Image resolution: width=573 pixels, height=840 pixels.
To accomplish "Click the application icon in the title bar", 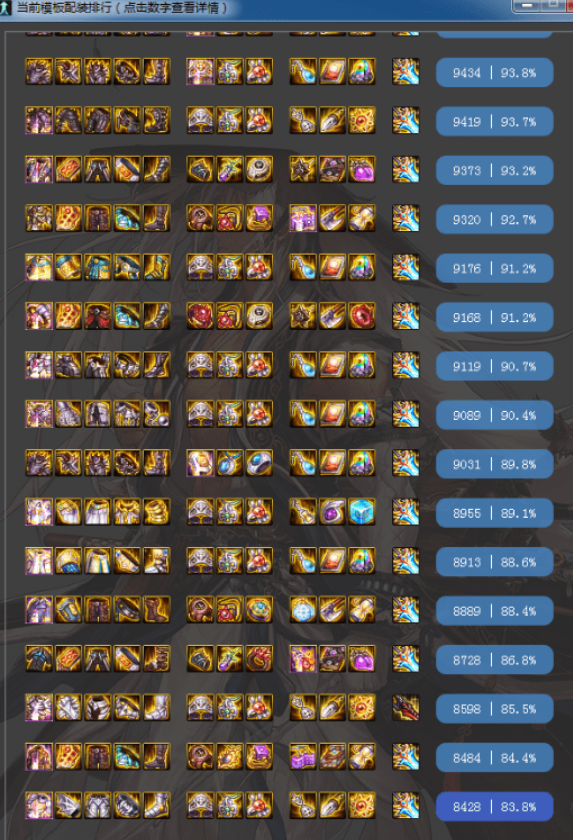I will (6, 8).
